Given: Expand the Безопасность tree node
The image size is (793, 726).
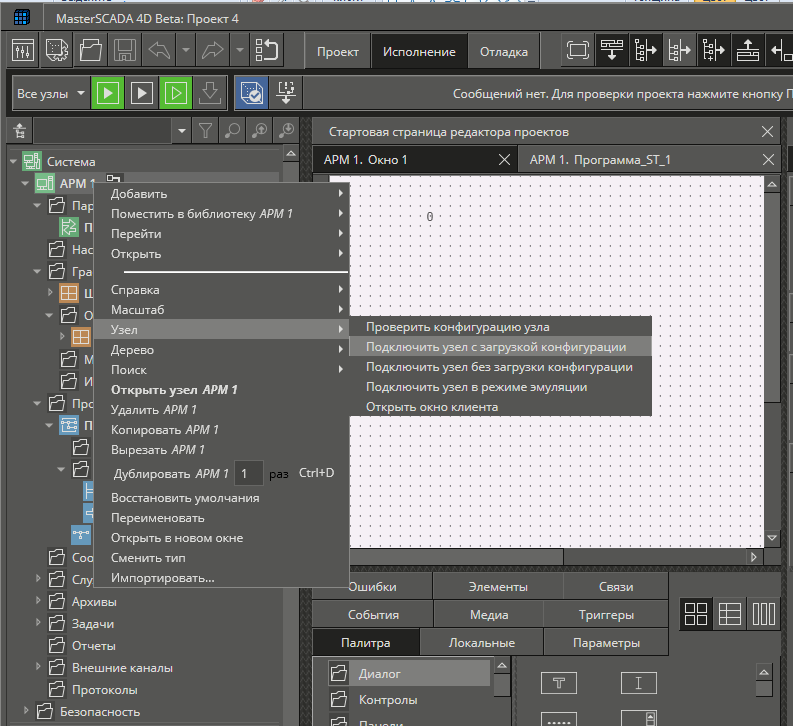Looking at the screenshot, I should (26, 711).
